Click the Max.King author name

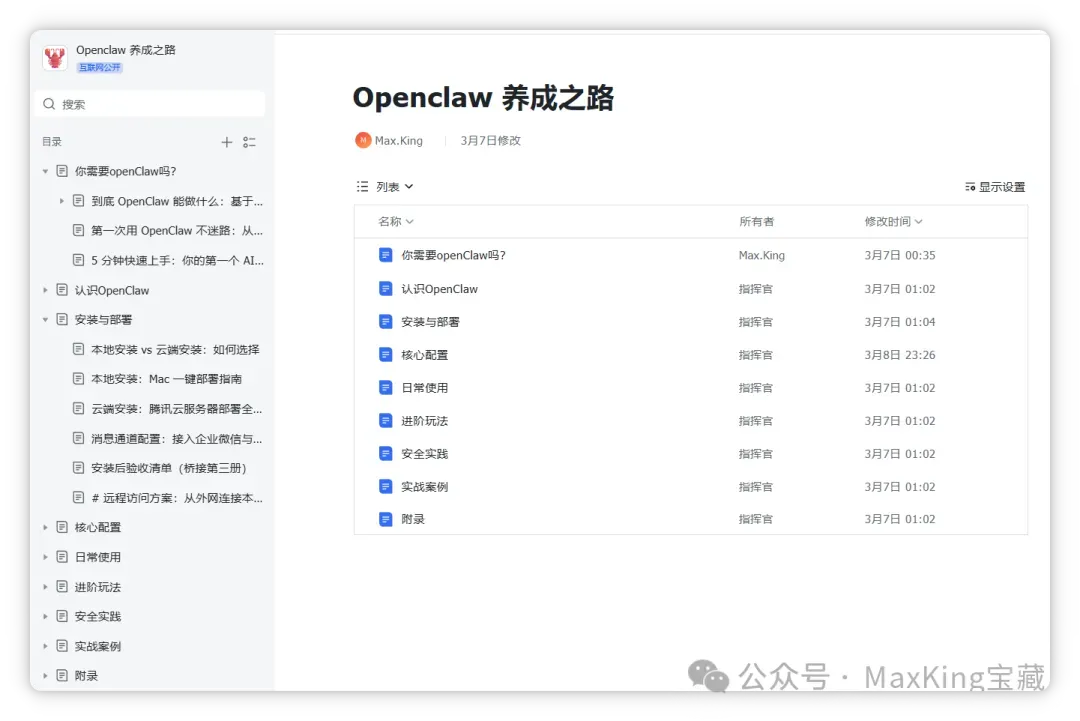(399, 140)
